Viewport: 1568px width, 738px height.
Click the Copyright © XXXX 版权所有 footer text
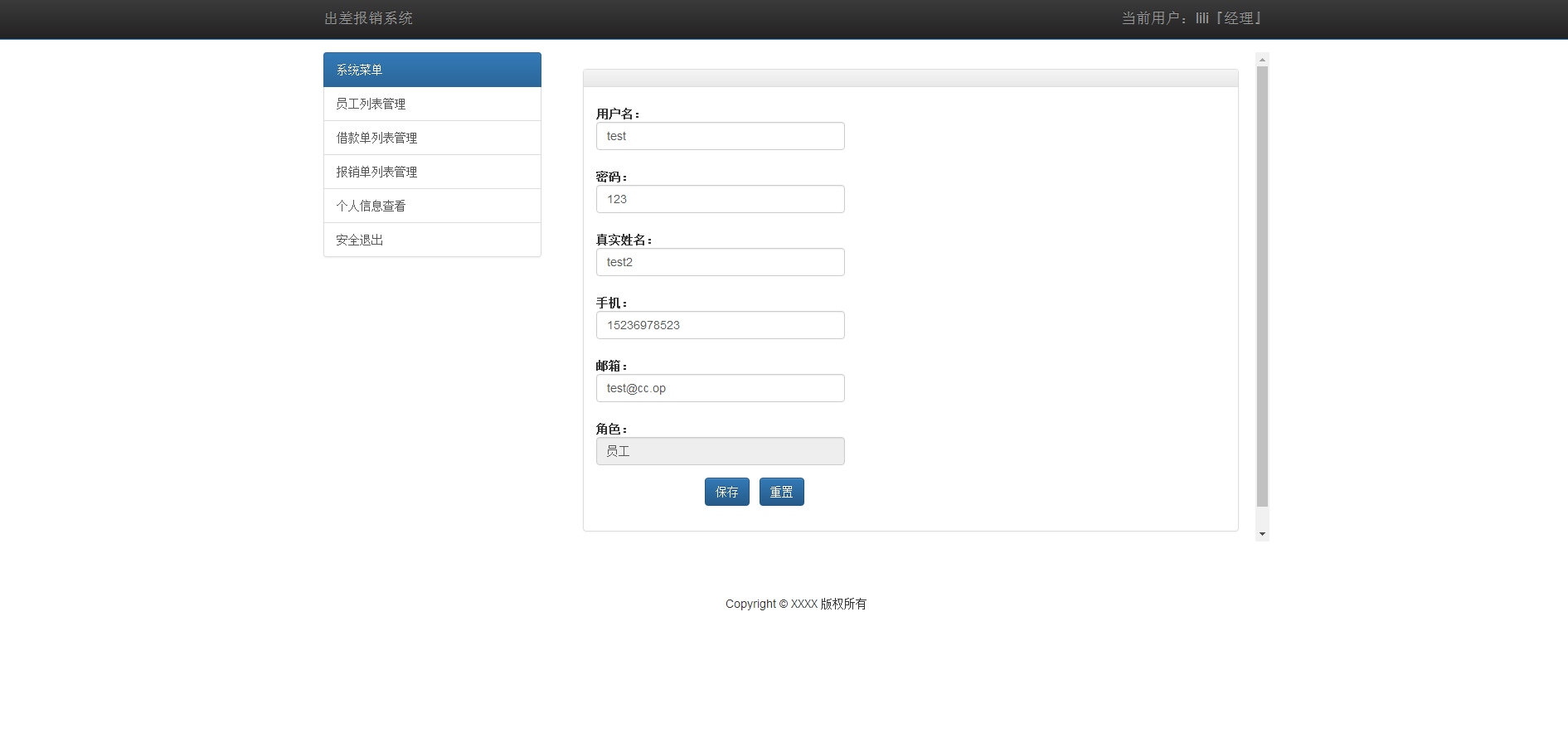click(x=796, y=604)
